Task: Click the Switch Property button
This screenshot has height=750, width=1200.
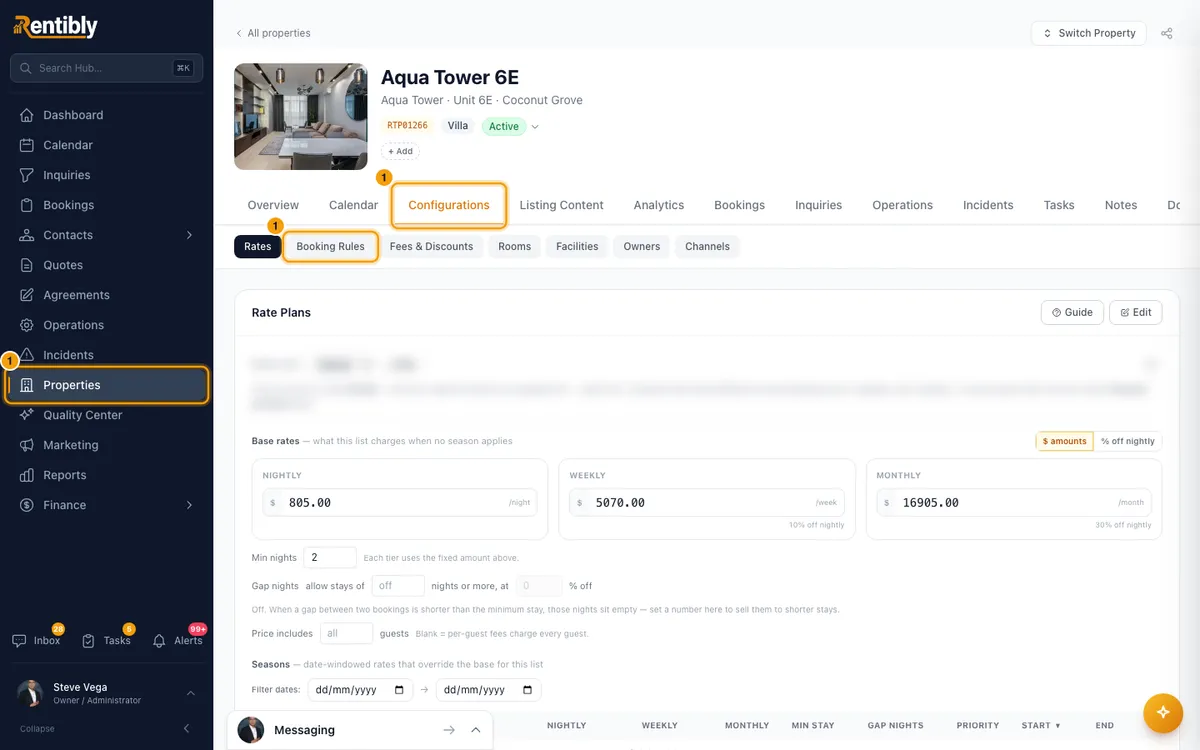Action: 1089,33
